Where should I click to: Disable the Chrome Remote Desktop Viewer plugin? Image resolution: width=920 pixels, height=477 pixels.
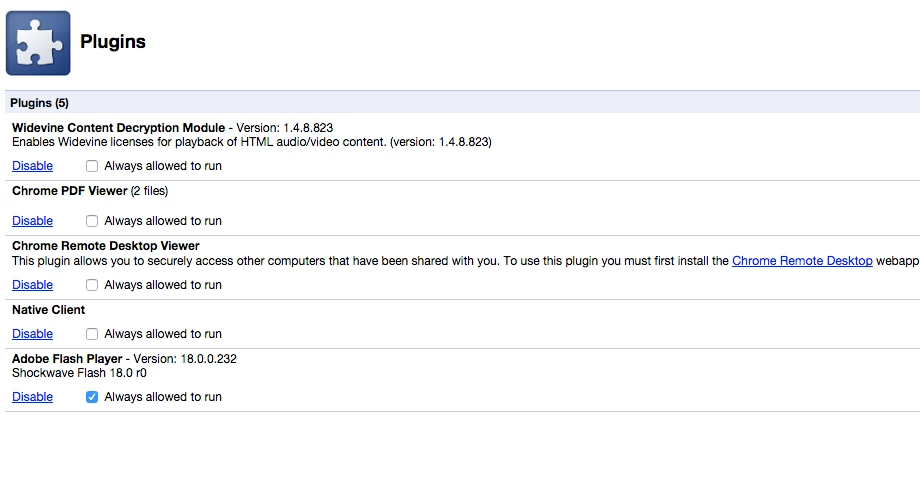(x=32, y=285)
